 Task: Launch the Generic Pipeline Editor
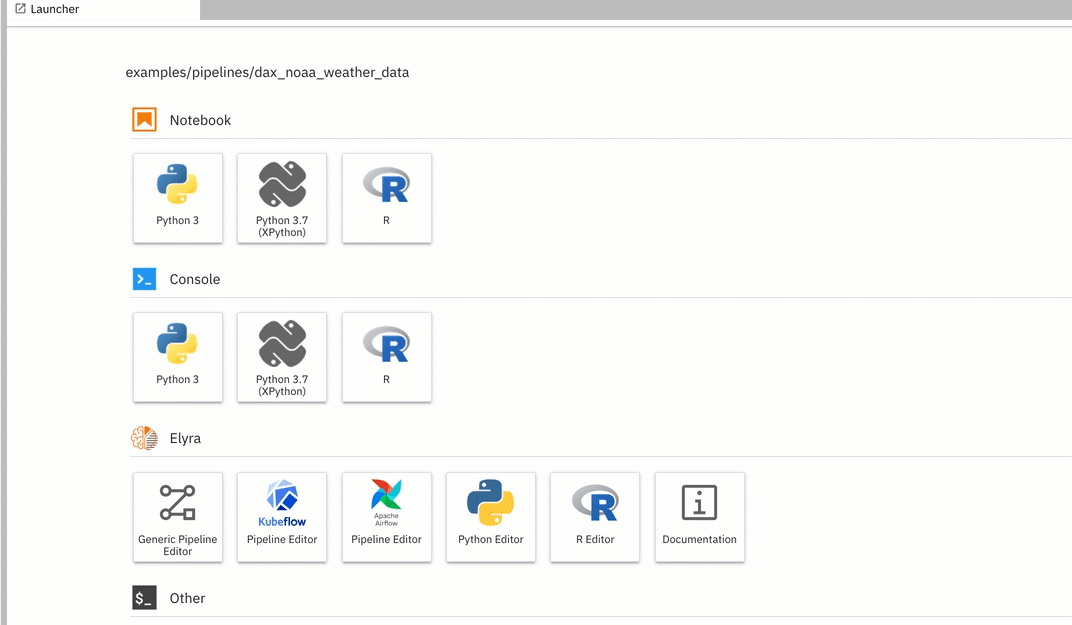coord(177,516)
